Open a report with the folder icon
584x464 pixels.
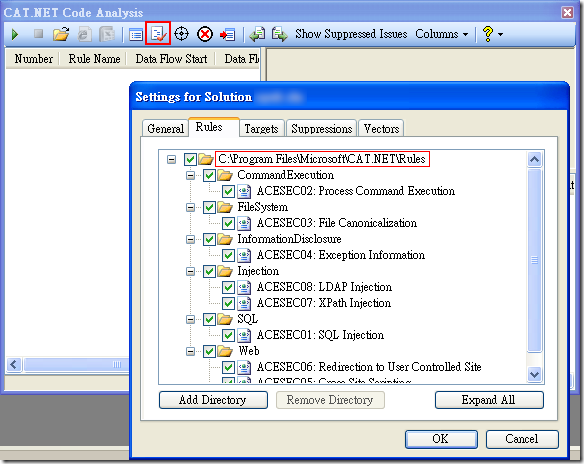coord(61,34)
